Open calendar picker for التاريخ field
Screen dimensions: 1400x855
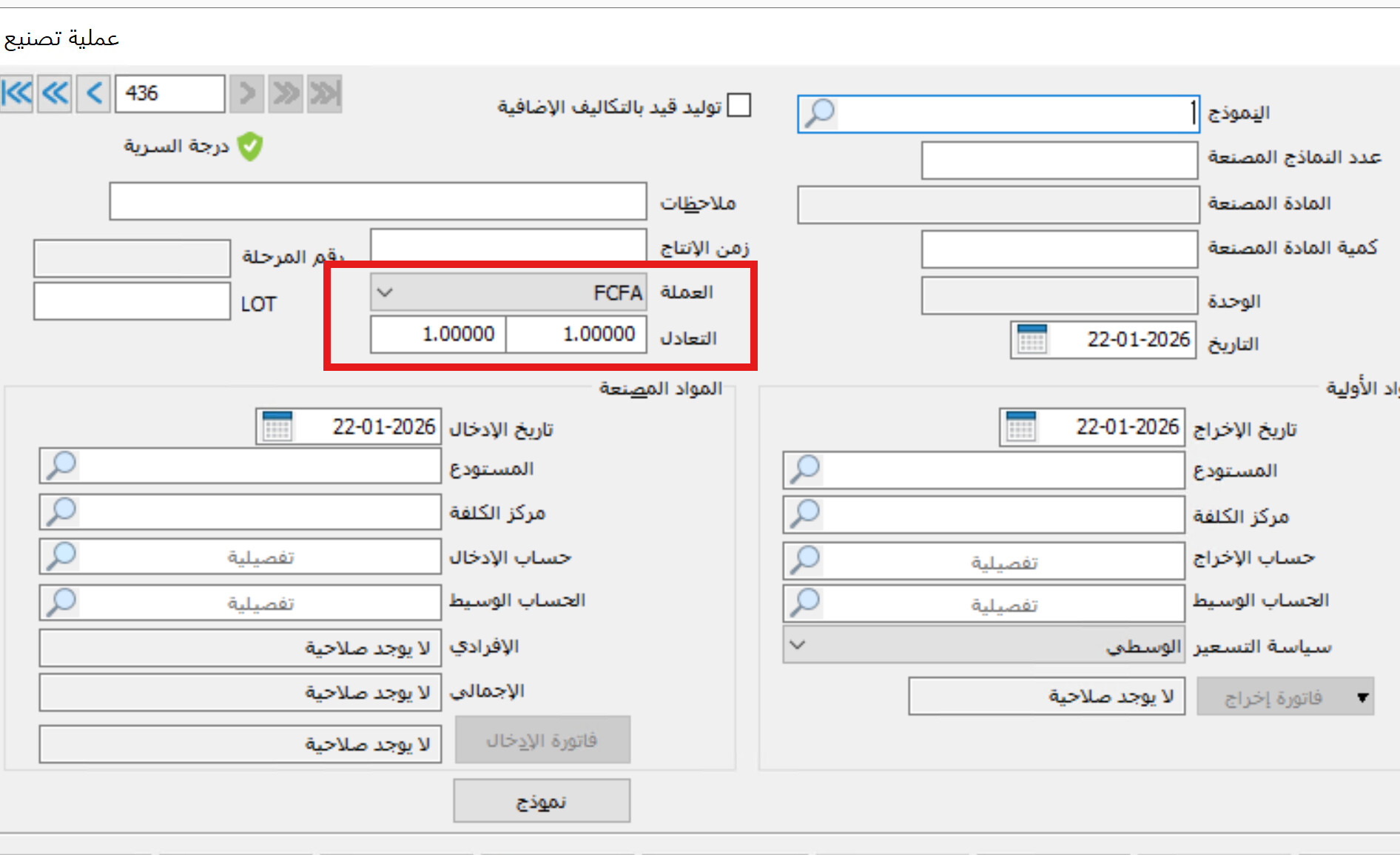tap(1032, 340)
